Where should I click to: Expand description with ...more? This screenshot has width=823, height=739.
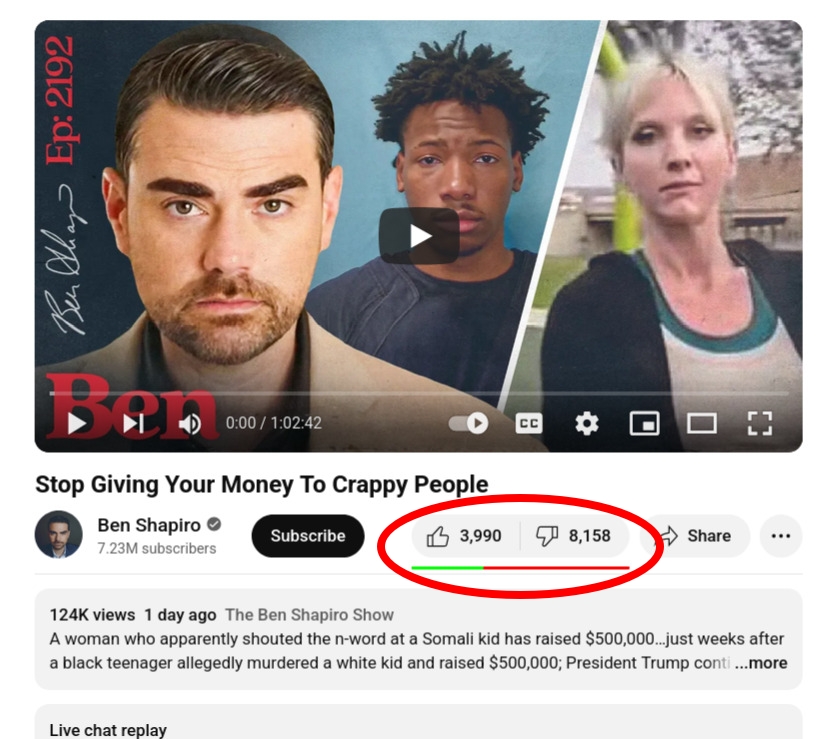coord(761,663)
